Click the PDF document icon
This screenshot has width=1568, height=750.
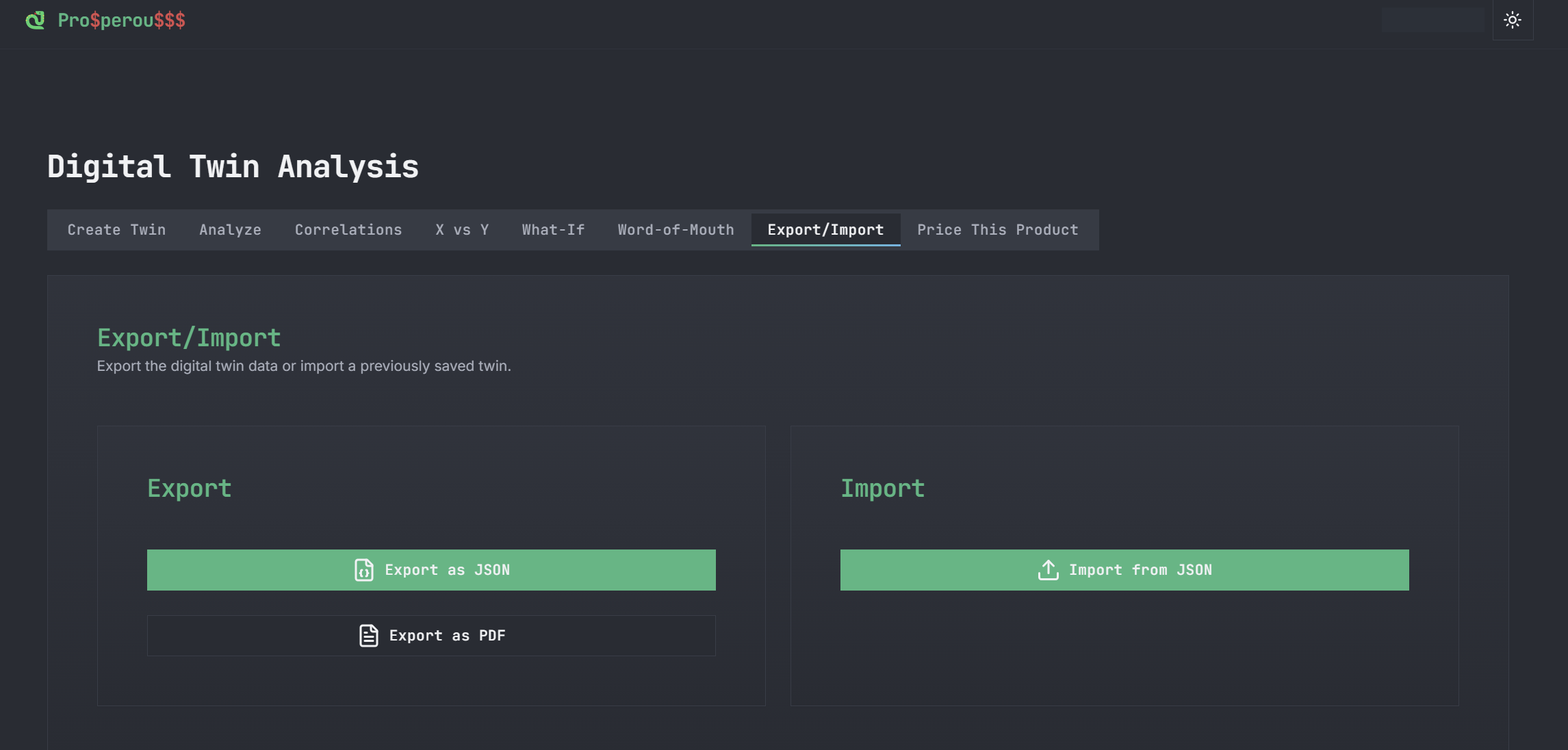point(368,636)
